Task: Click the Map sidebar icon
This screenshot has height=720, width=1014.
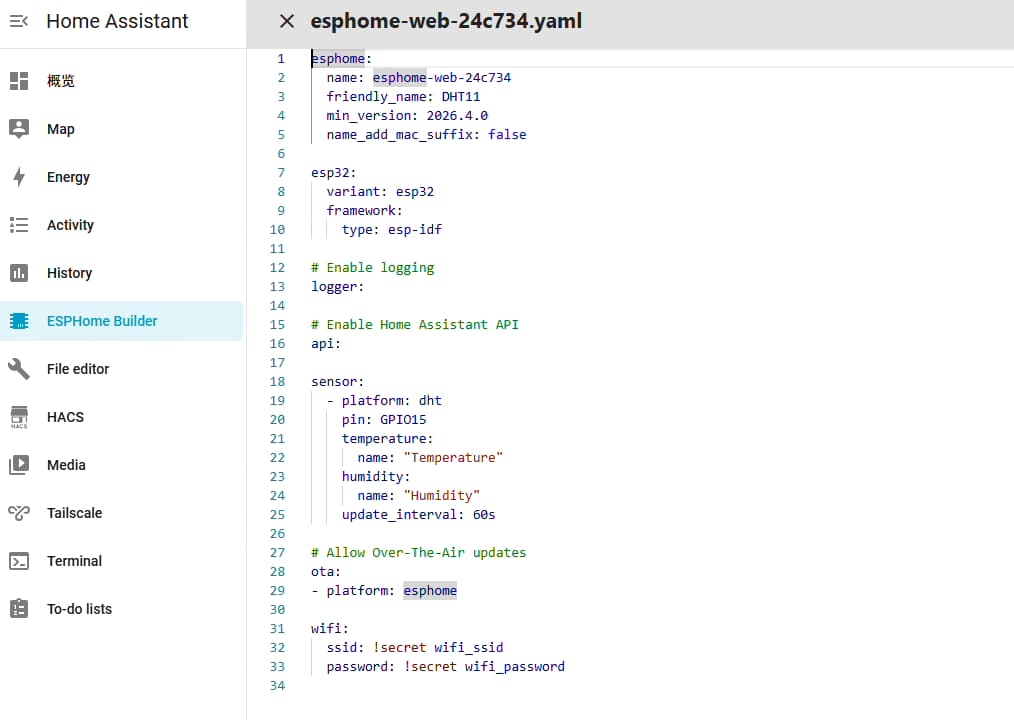Action: (x=19, y=129)
